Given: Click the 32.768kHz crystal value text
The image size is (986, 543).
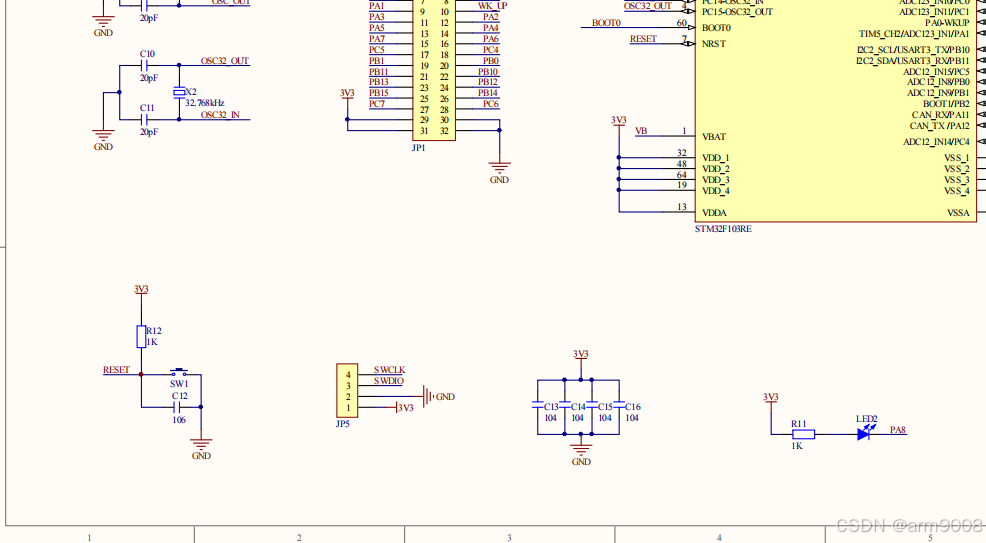Looking at the screenshot, I should [204, 103].
